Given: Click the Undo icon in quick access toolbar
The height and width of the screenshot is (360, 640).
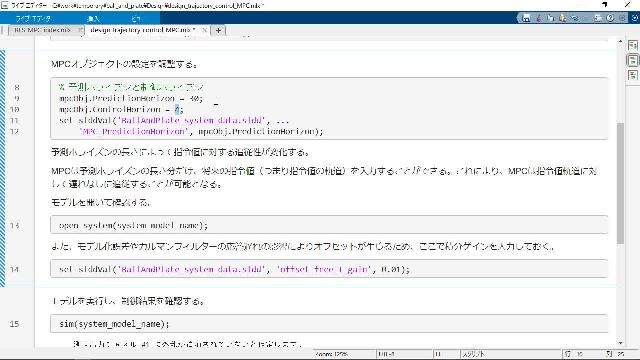Looking at the screenshot, I should [x=575, y=18].
